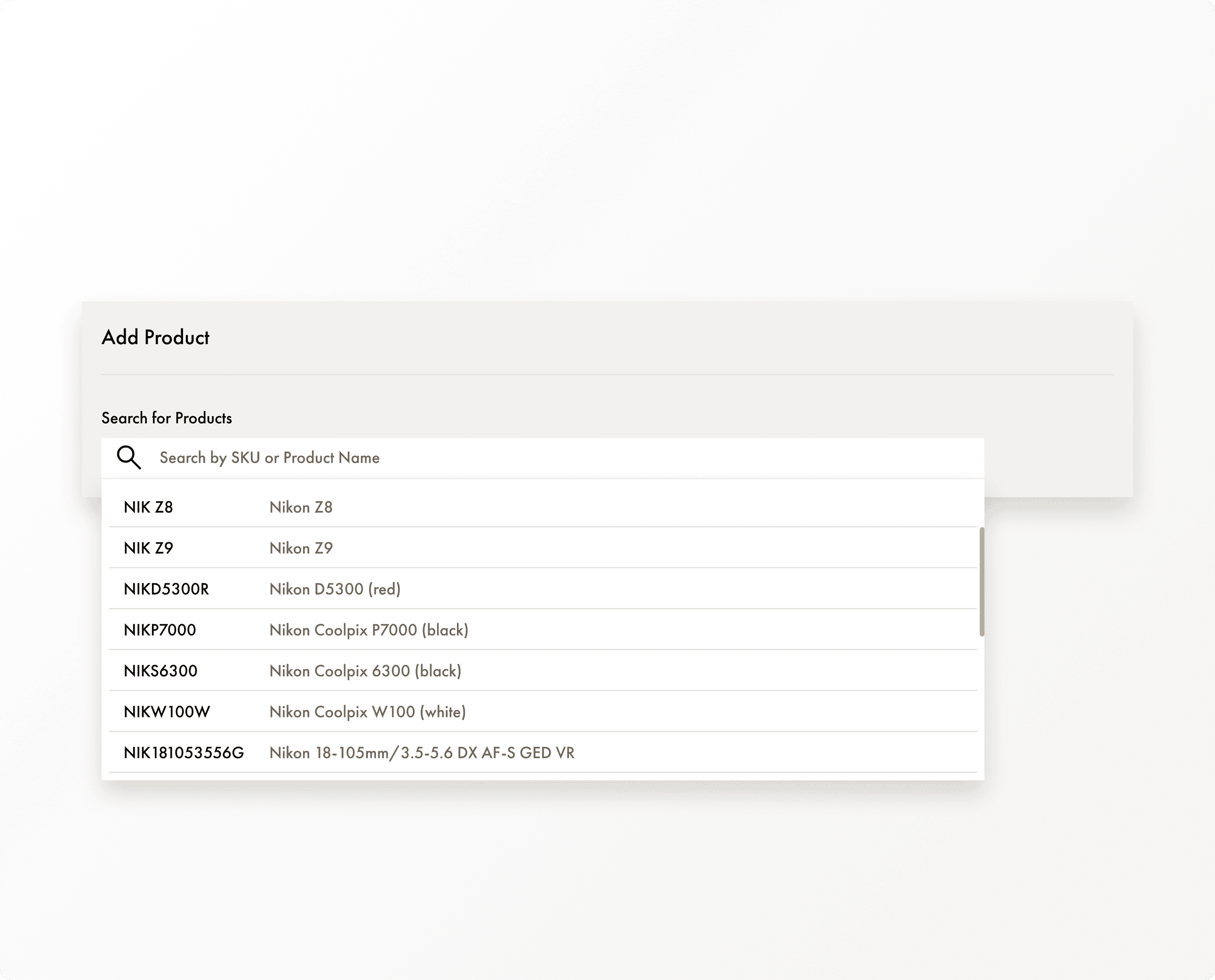Screen dimensions: 1215x980
Task: Select SKU NIKD5300R from results
Action: [167, 589]
